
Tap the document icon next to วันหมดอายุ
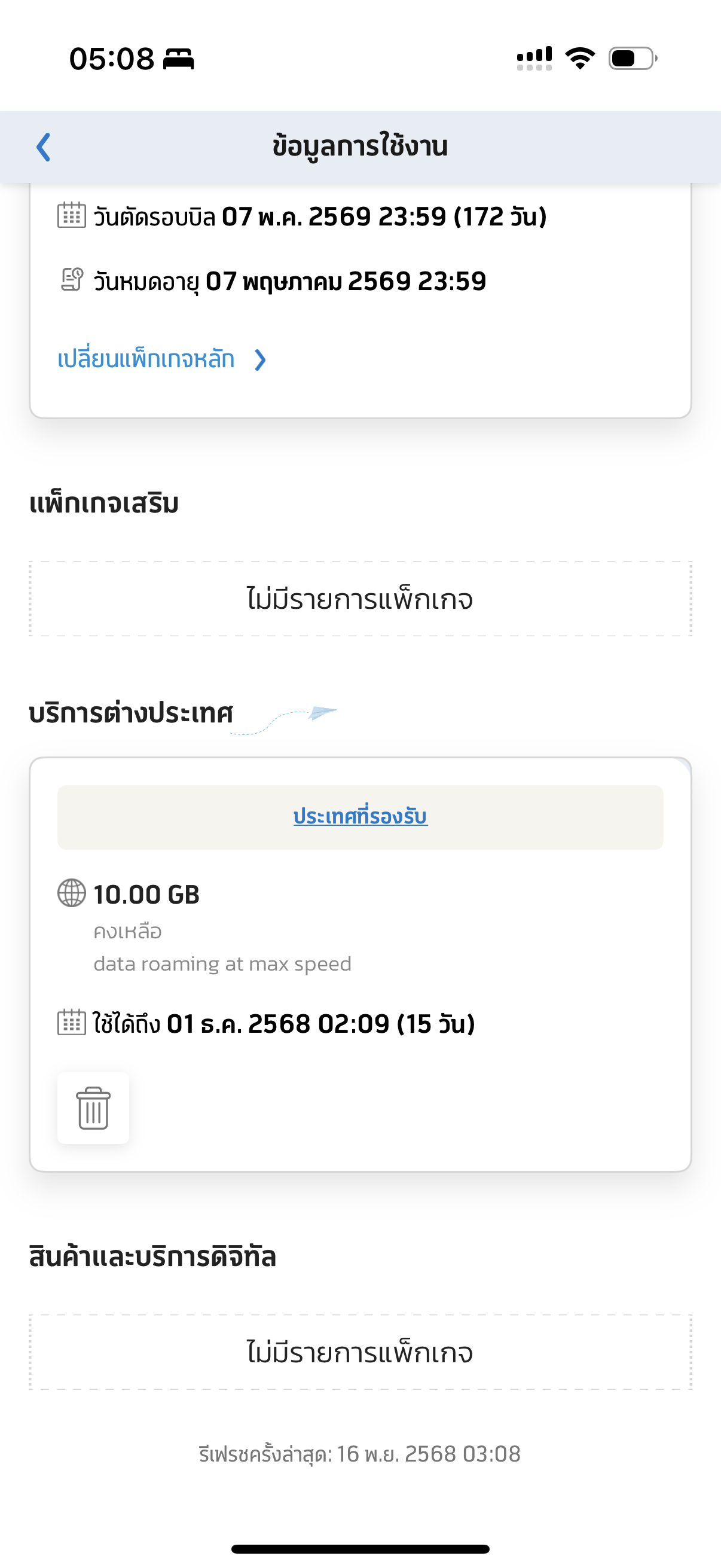(72, 280)
